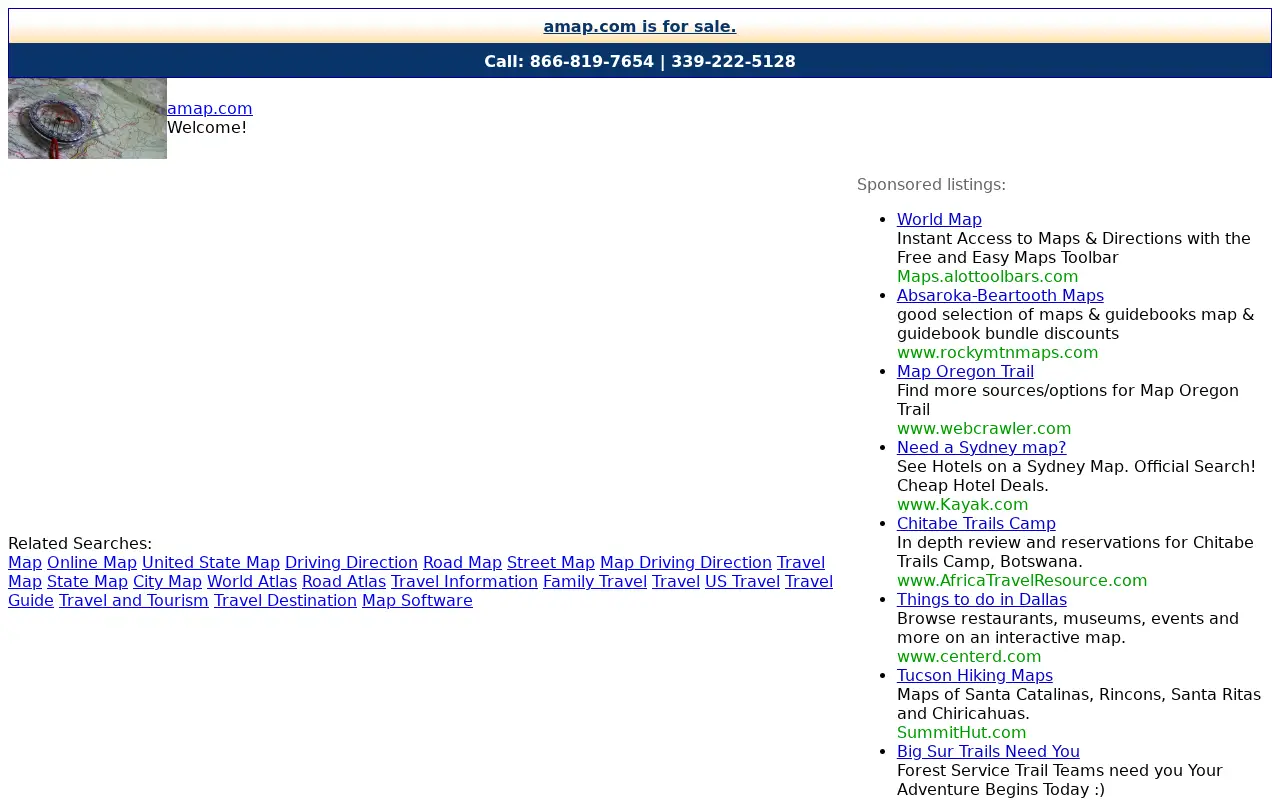
Task: Click the 'Welcome!' text
Action: (207, 127)
